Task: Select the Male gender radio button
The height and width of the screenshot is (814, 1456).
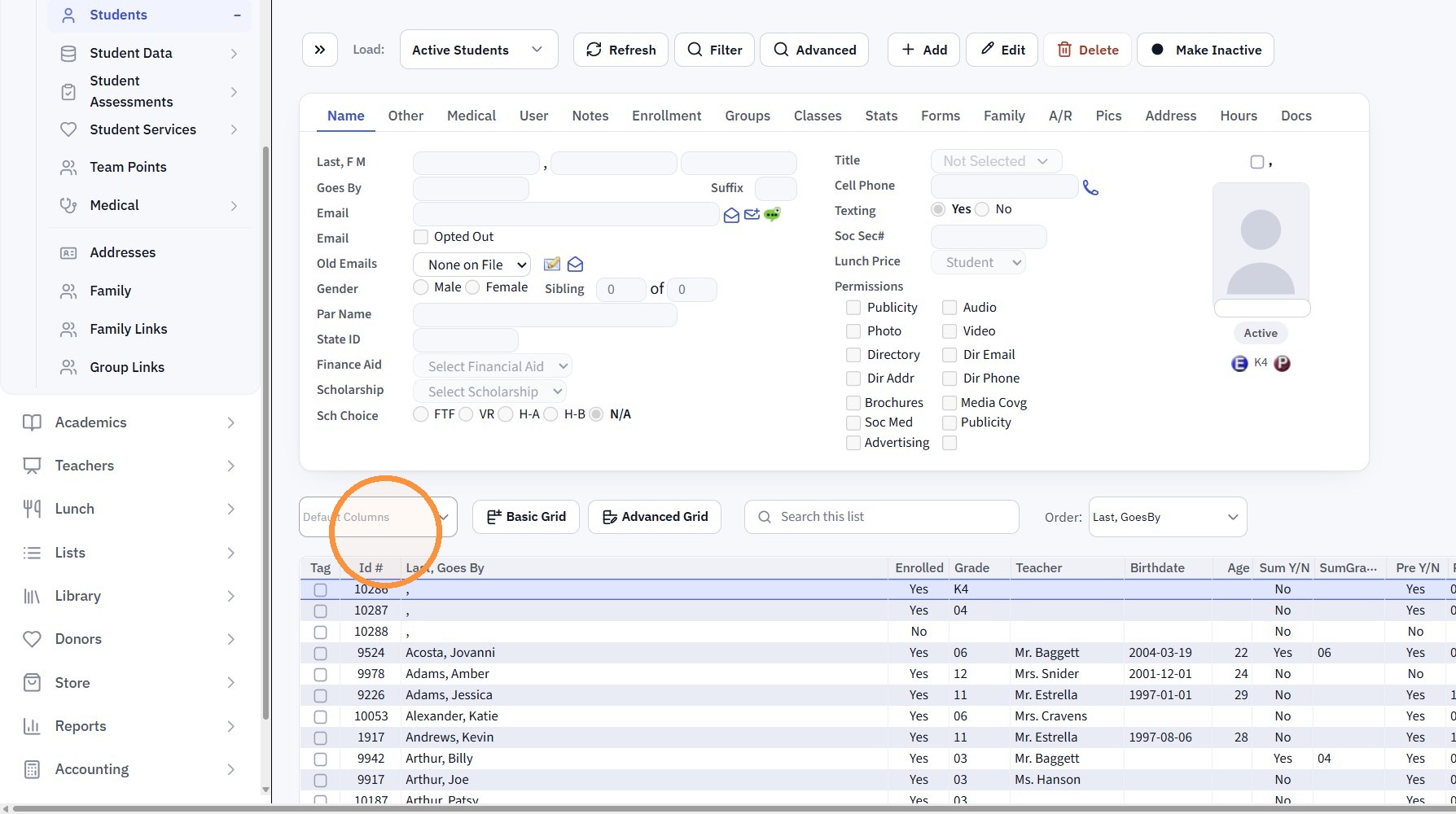Action: [x=421, y=287]
